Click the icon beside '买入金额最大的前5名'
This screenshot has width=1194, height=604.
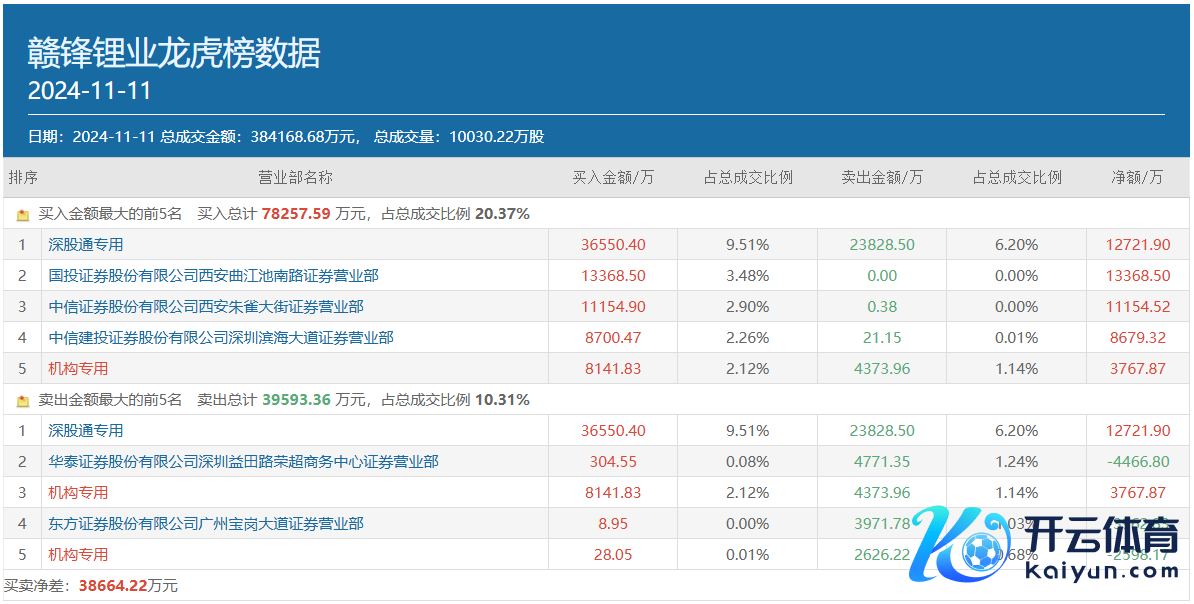pyautogui.click(x=23, y=216)
